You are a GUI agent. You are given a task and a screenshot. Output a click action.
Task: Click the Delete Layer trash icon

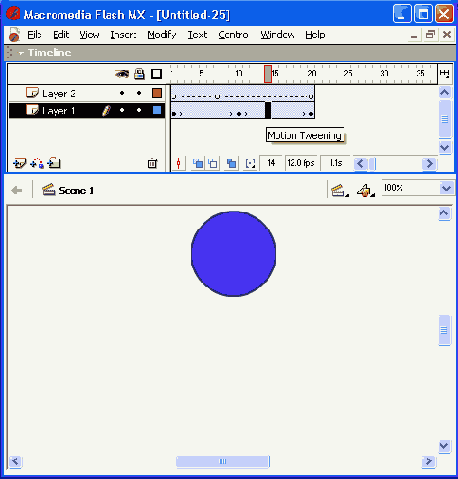152,163
